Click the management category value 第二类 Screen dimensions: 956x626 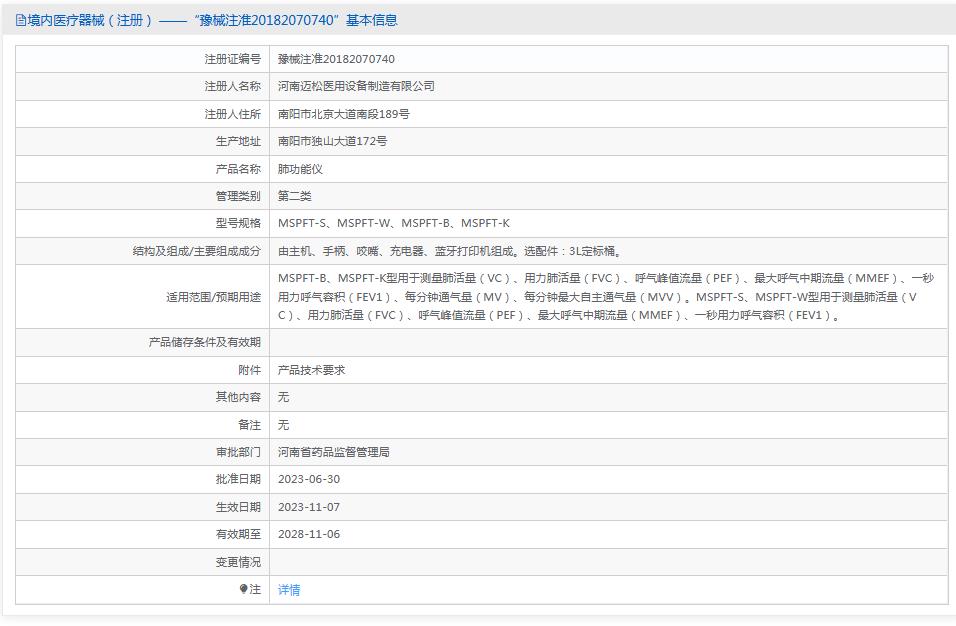pyautogui.click(x=295, y=196)
